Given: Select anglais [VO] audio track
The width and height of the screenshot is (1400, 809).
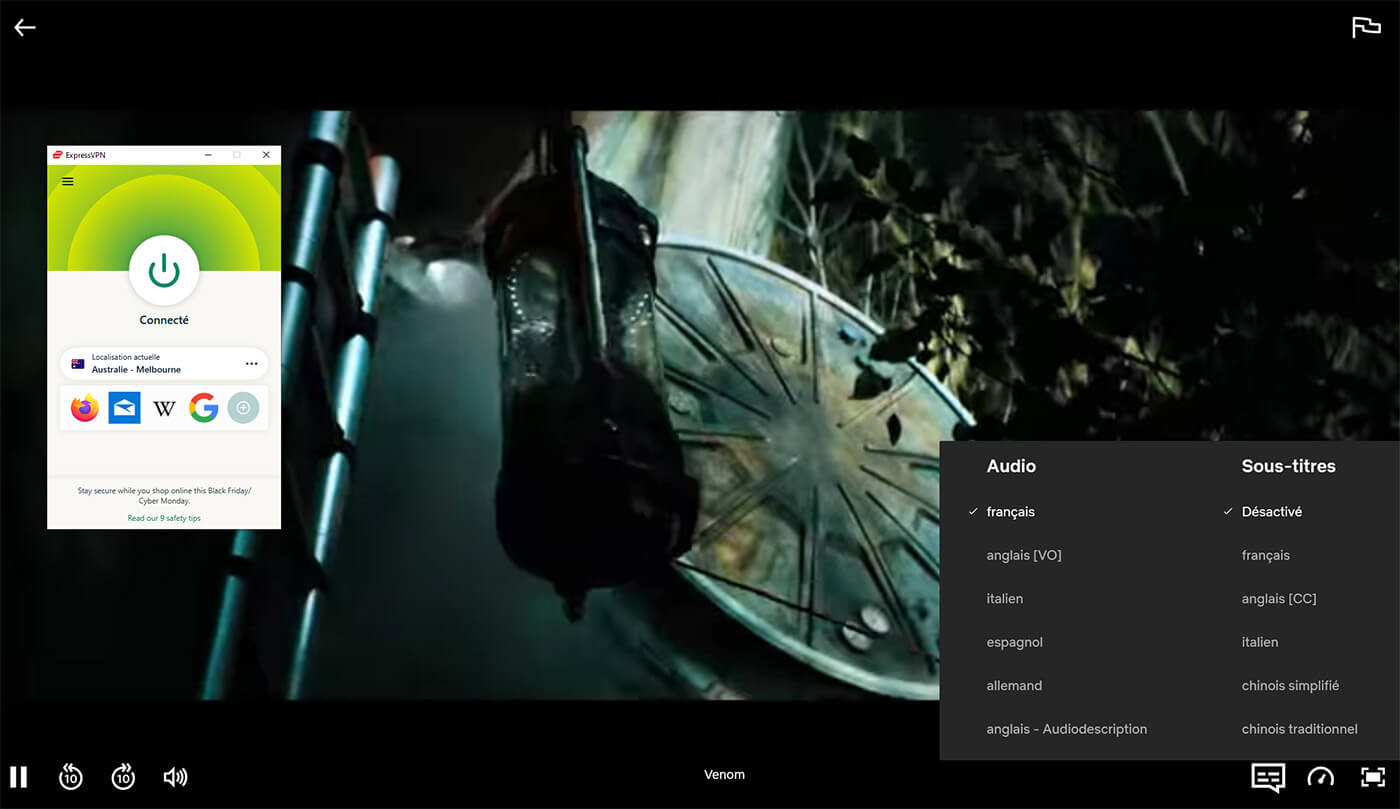Looking at the screenshot, I should click(1024, 555).
